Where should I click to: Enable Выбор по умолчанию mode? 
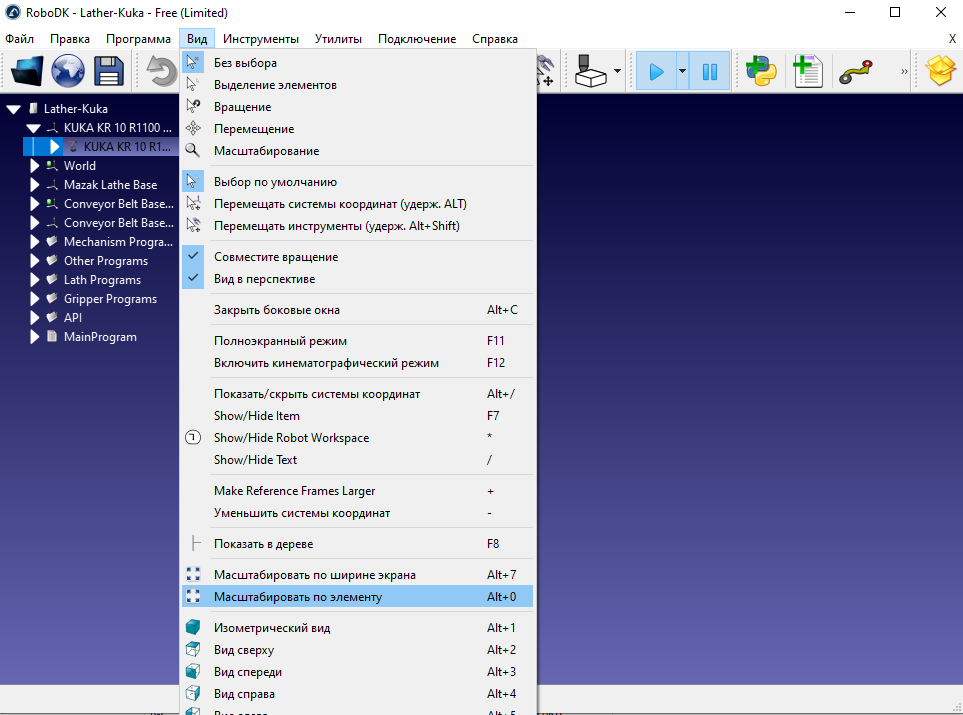pyautogui.click(x=275, y=182)
